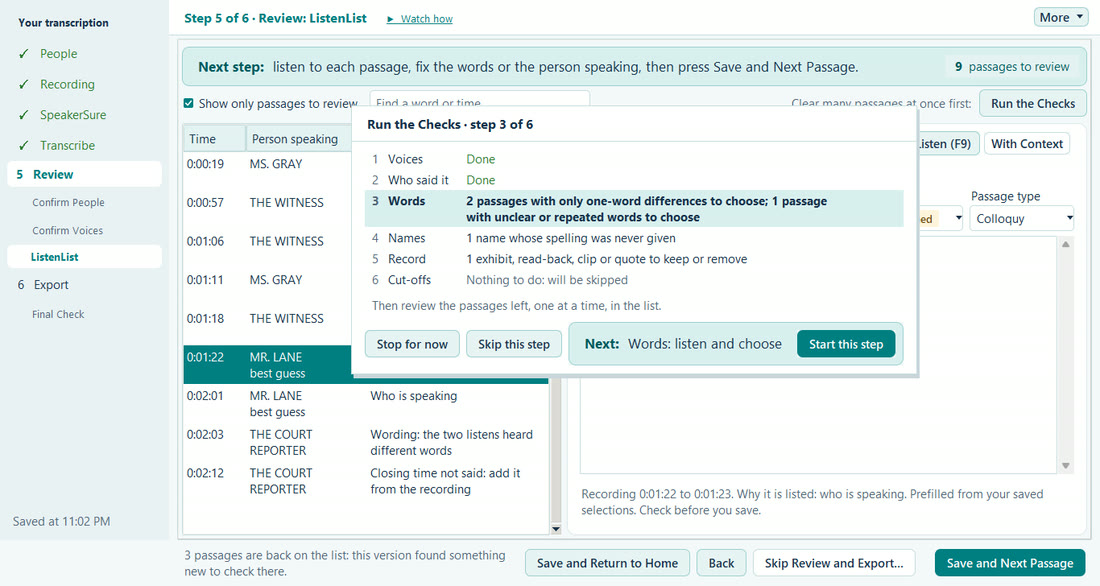The height and width of the screenshot is (586, 1100).
Task: Click the scroll-down arrow of passage list
Action: (x=556, y=528)
